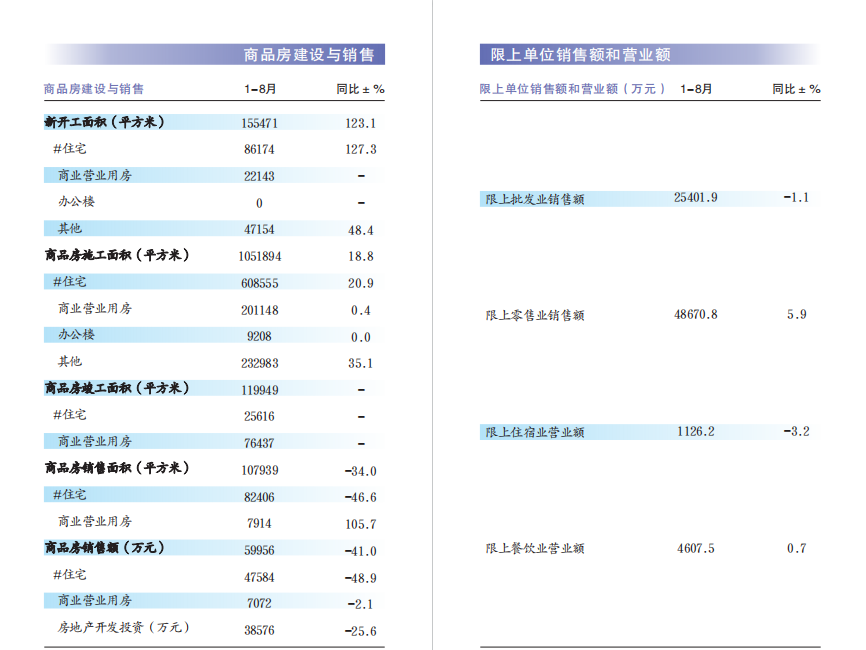
Task: Click the percentage -1.1
Action: point(796,197)
